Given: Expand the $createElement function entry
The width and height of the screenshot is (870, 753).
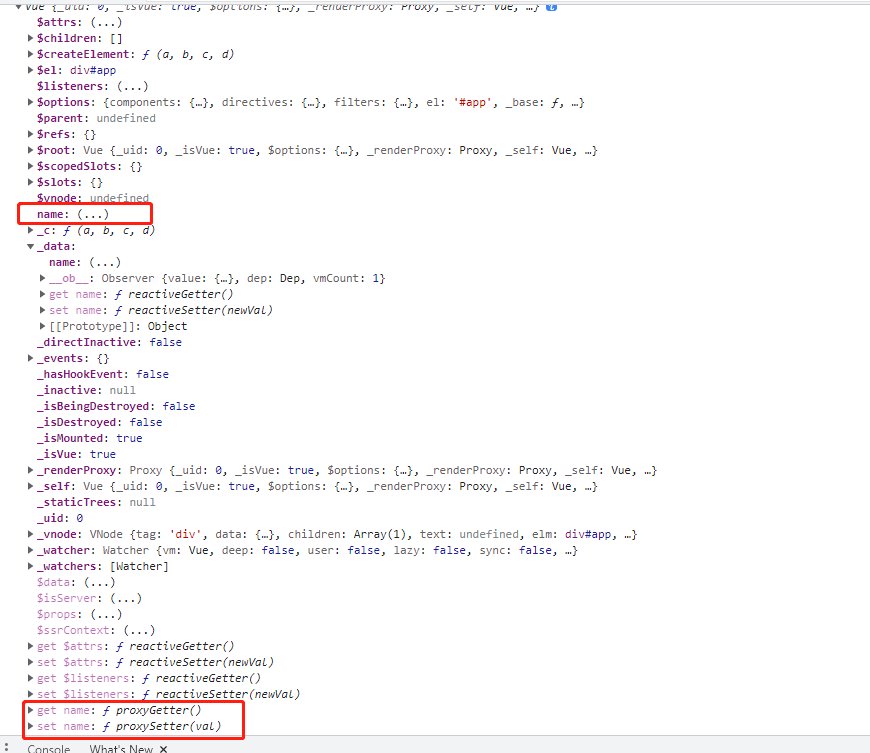Looking at the screenshot, I should click(31, 54).
